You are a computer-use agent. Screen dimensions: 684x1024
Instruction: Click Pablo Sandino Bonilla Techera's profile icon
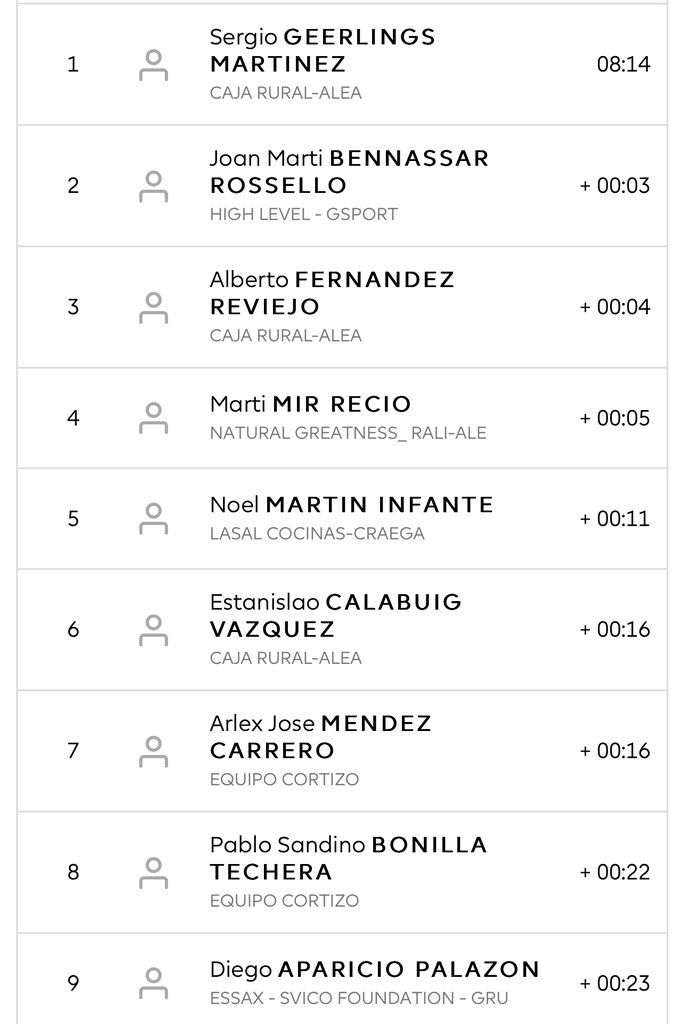point(153,872)
